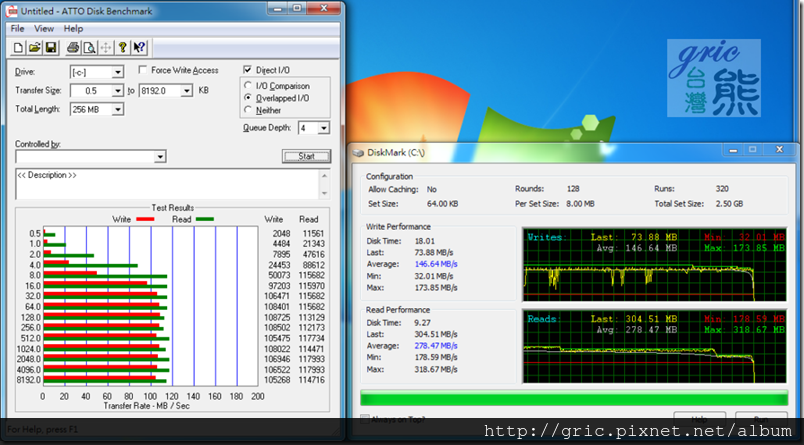Click the yellow question mark About icon
Viewport: 804px width, 445px height.
pyautogui.click(x=122, y=48)
